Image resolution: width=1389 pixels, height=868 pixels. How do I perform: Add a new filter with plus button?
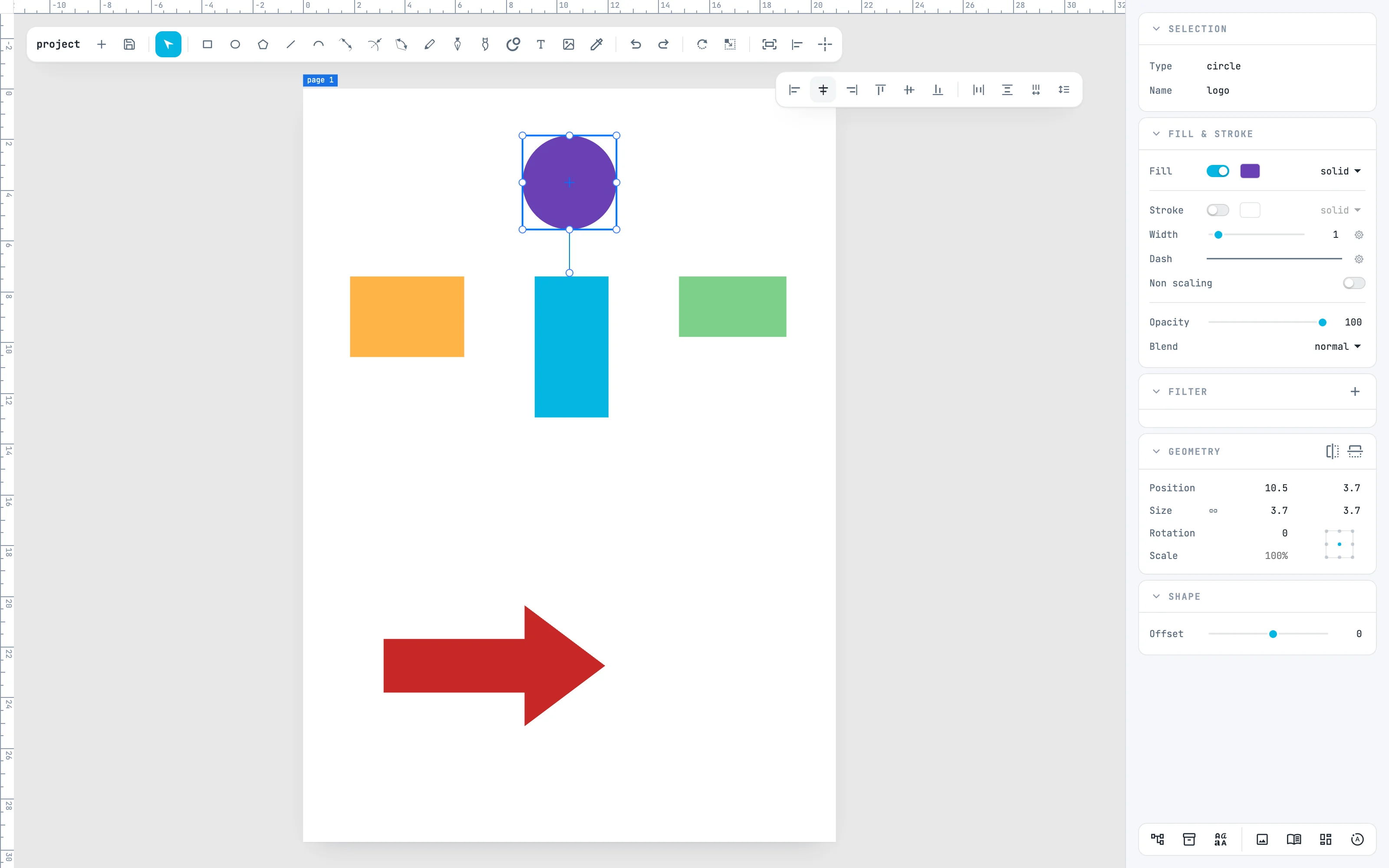tap(1355, 391)
